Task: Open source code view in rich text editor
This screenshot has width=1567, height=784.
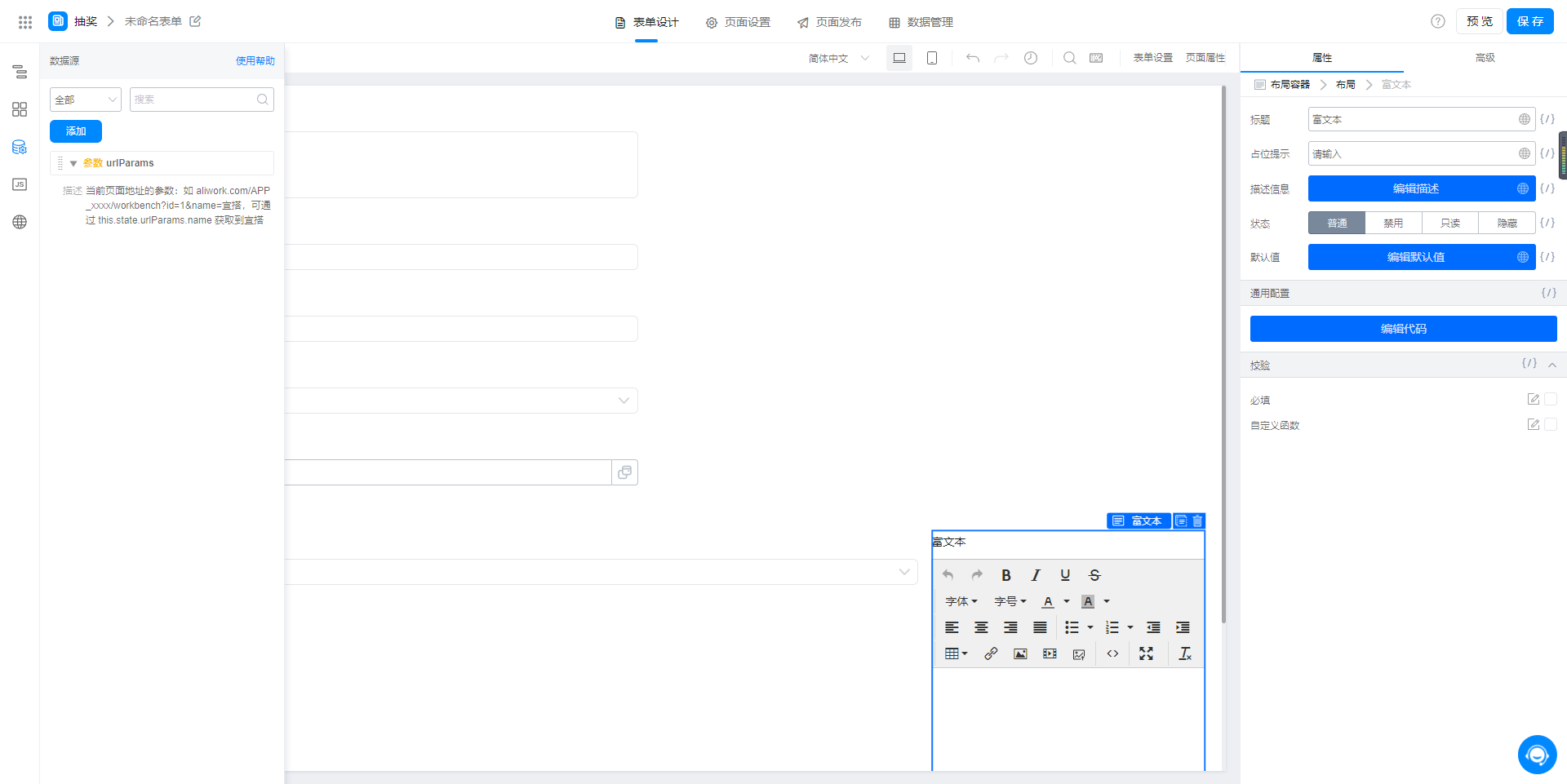Action: tap(1112, 653)
